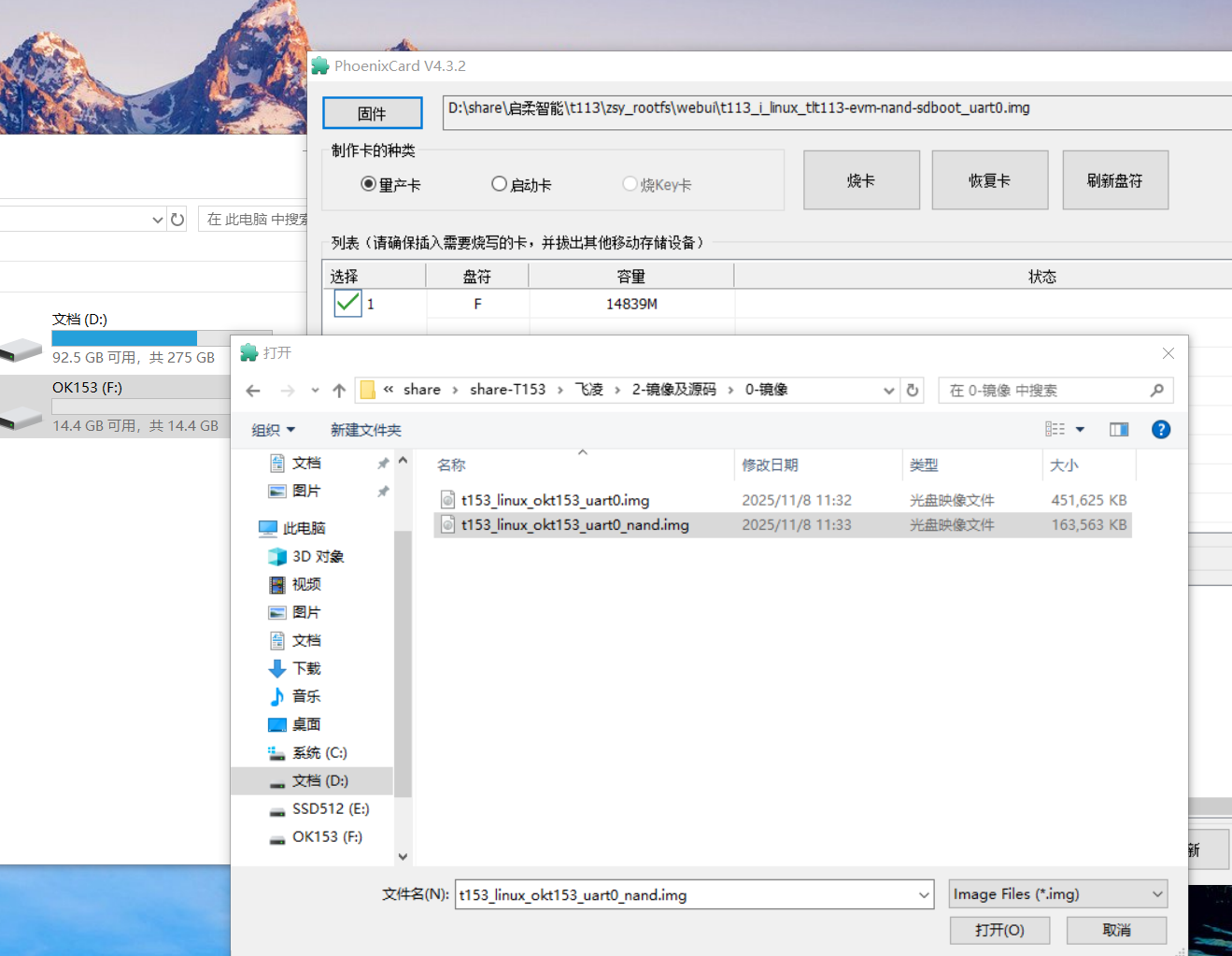1232x956 pixels.
Task: Click the 修改日期 column header
Action: [819, 465]
